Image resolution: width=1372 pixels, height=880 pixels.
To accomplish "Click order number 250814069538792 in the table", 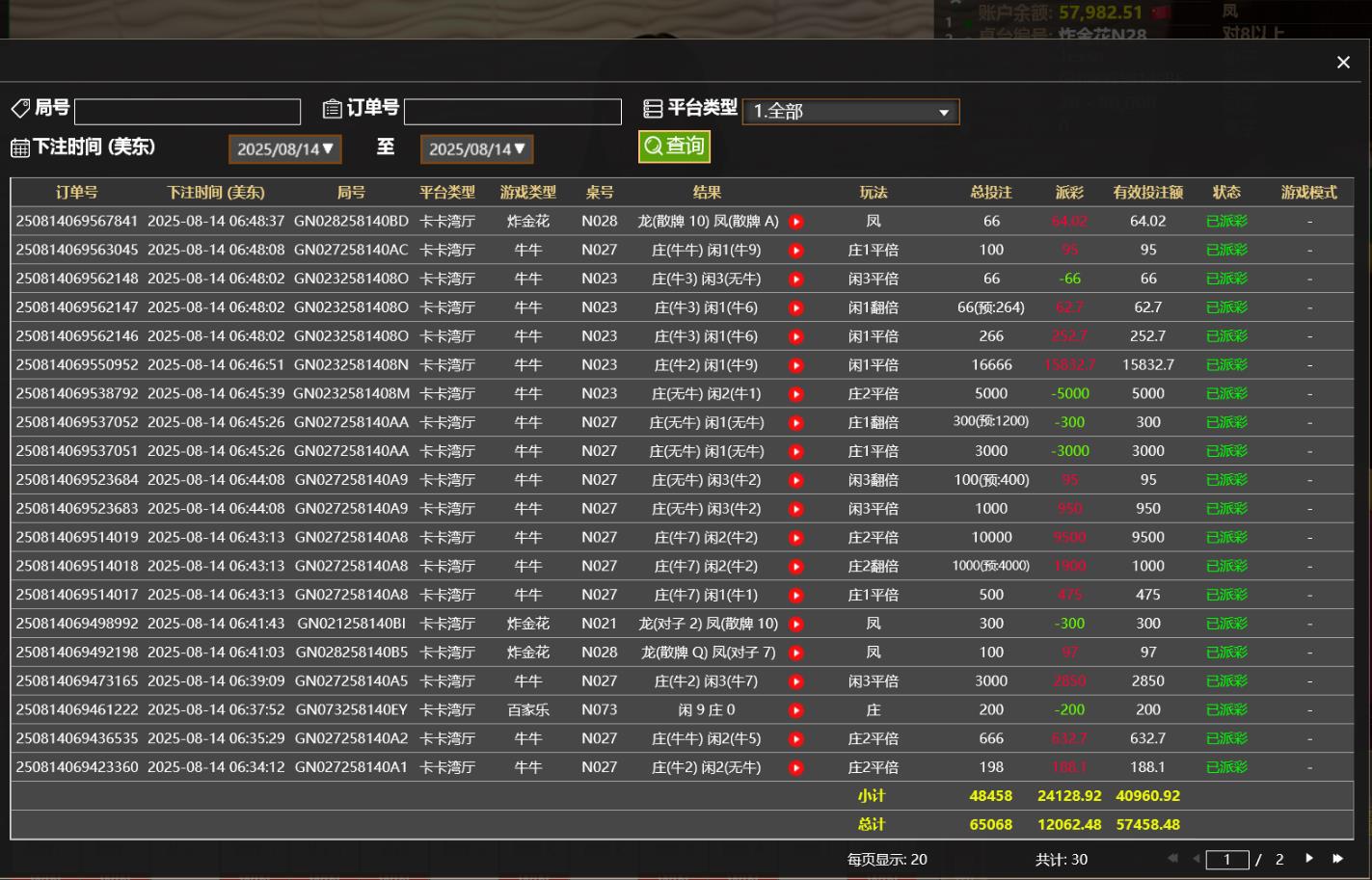I will [x=77, y=394].
